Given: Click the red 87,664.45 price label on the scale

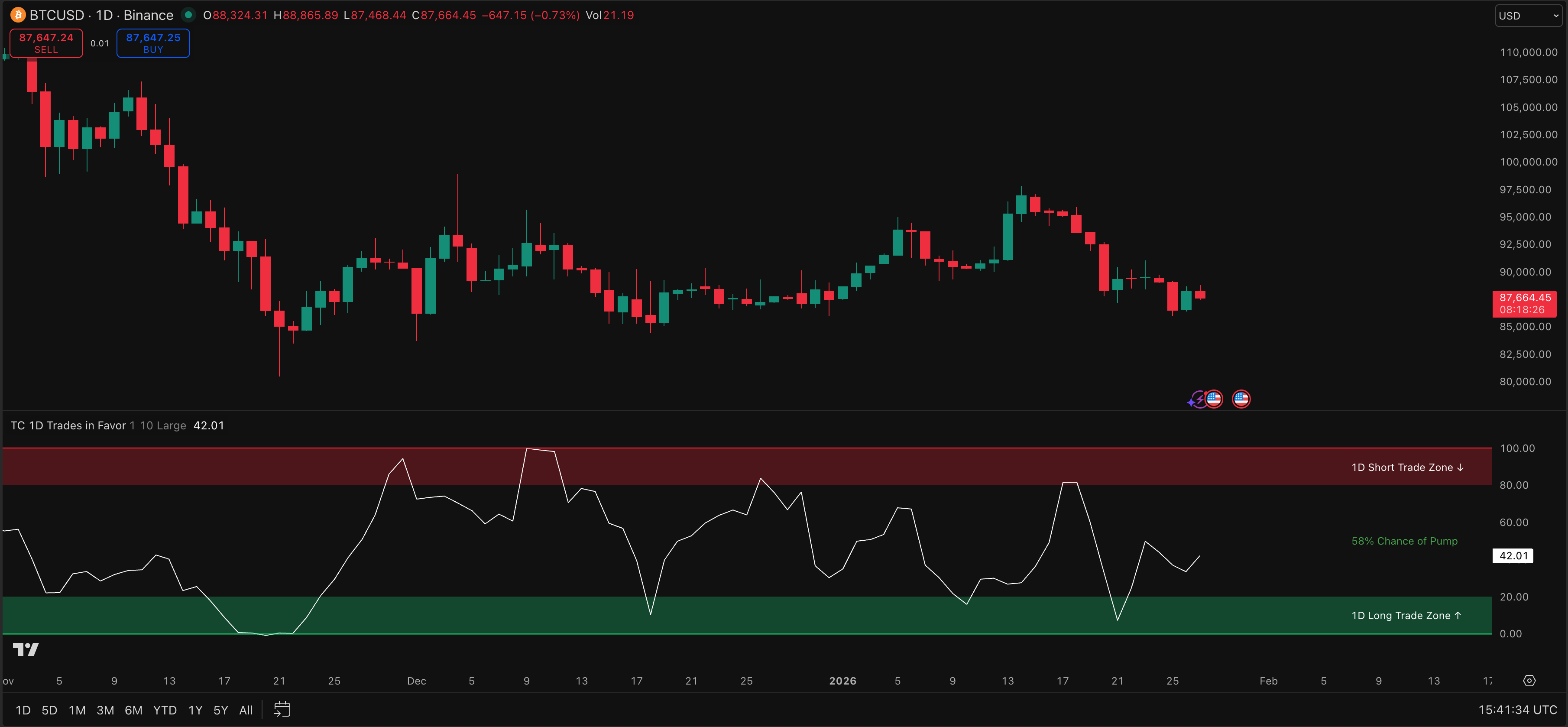Looking at the screenshot, I should 1524,304.
